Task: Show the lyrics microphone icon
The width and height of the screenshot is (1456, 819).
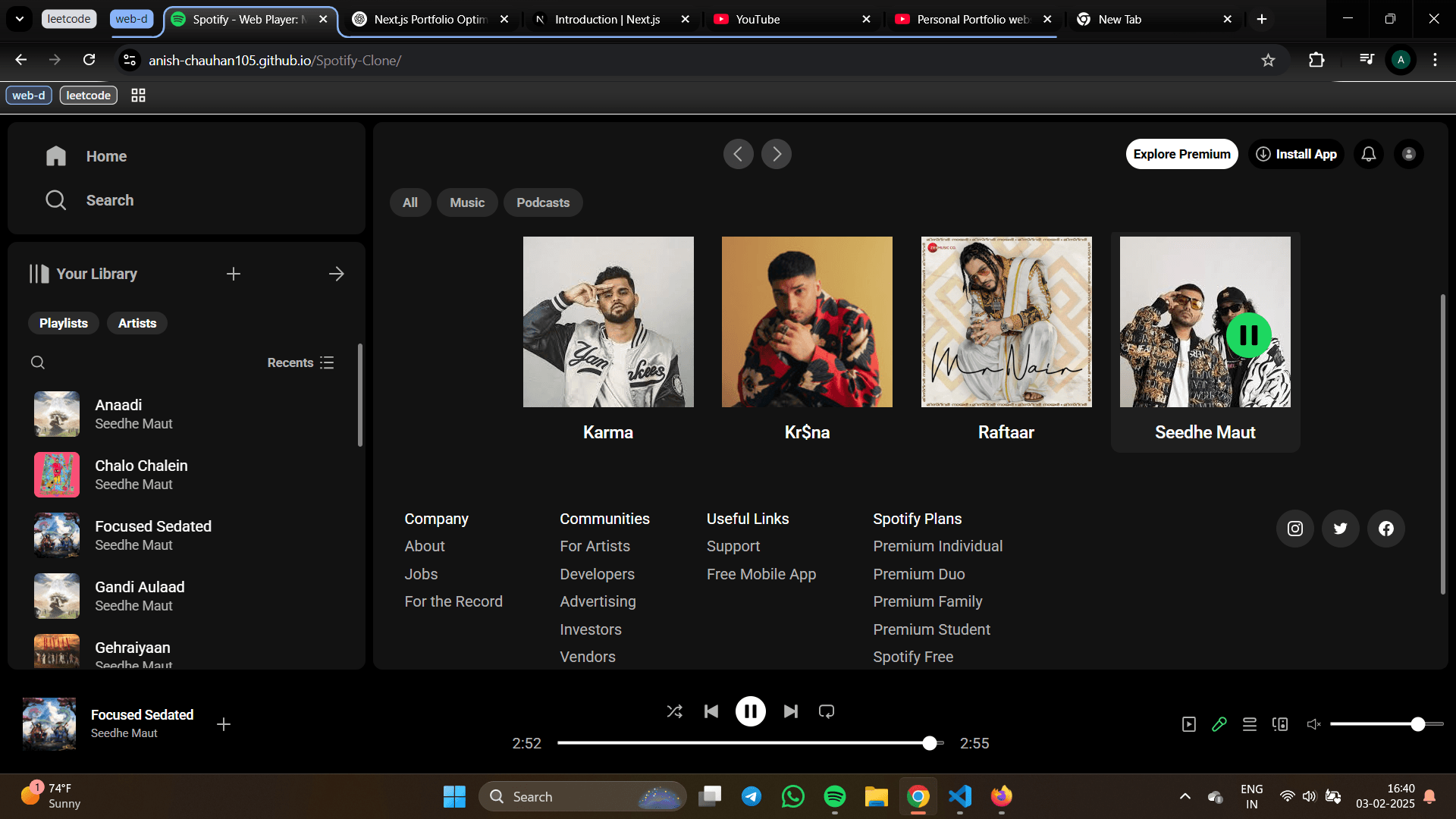Action: coord(1219,724)
